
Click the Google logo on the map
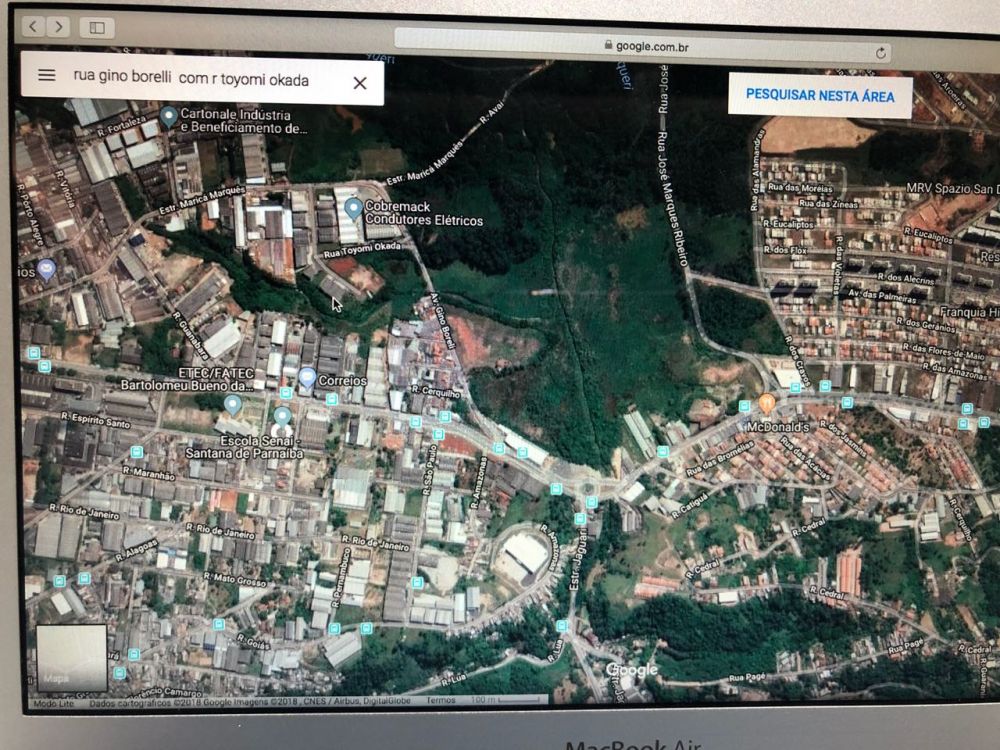pos(632,670)
